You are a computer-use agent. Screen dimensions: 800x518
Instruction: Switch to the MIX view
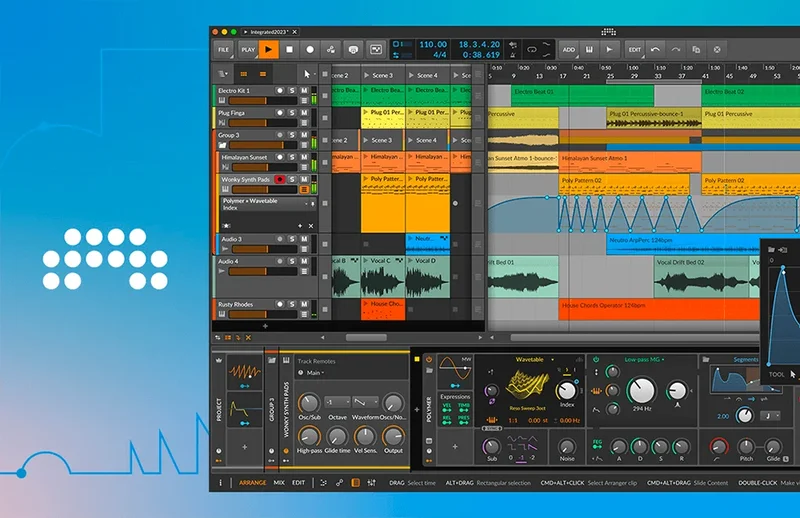point(279,482)
